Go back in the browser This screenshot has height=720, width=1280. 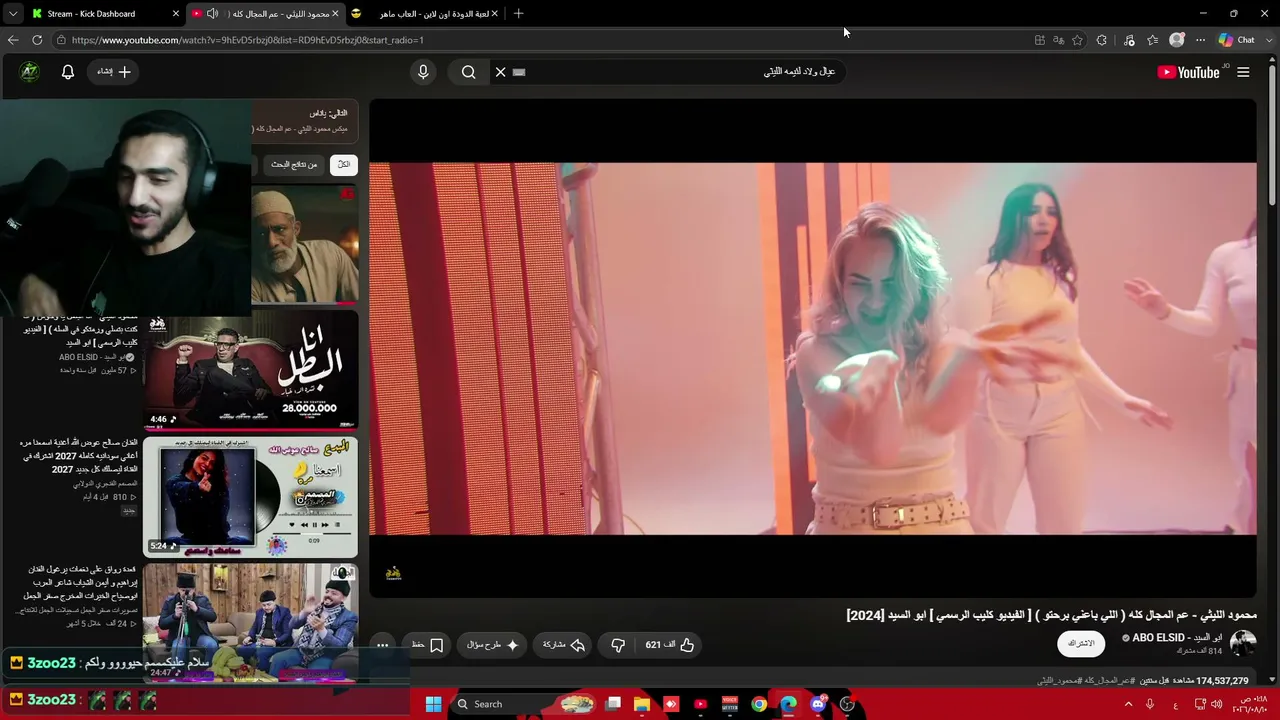(x=13, y=40)
